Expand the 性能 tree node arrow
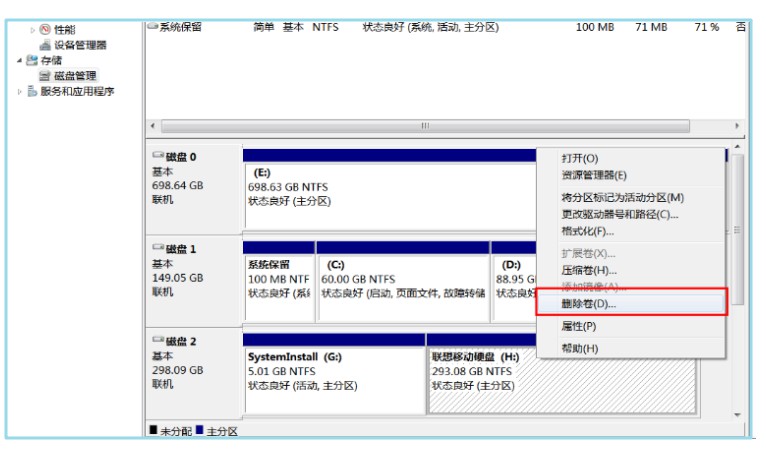This screenshot has width=766, height=452. click(32, 30)
